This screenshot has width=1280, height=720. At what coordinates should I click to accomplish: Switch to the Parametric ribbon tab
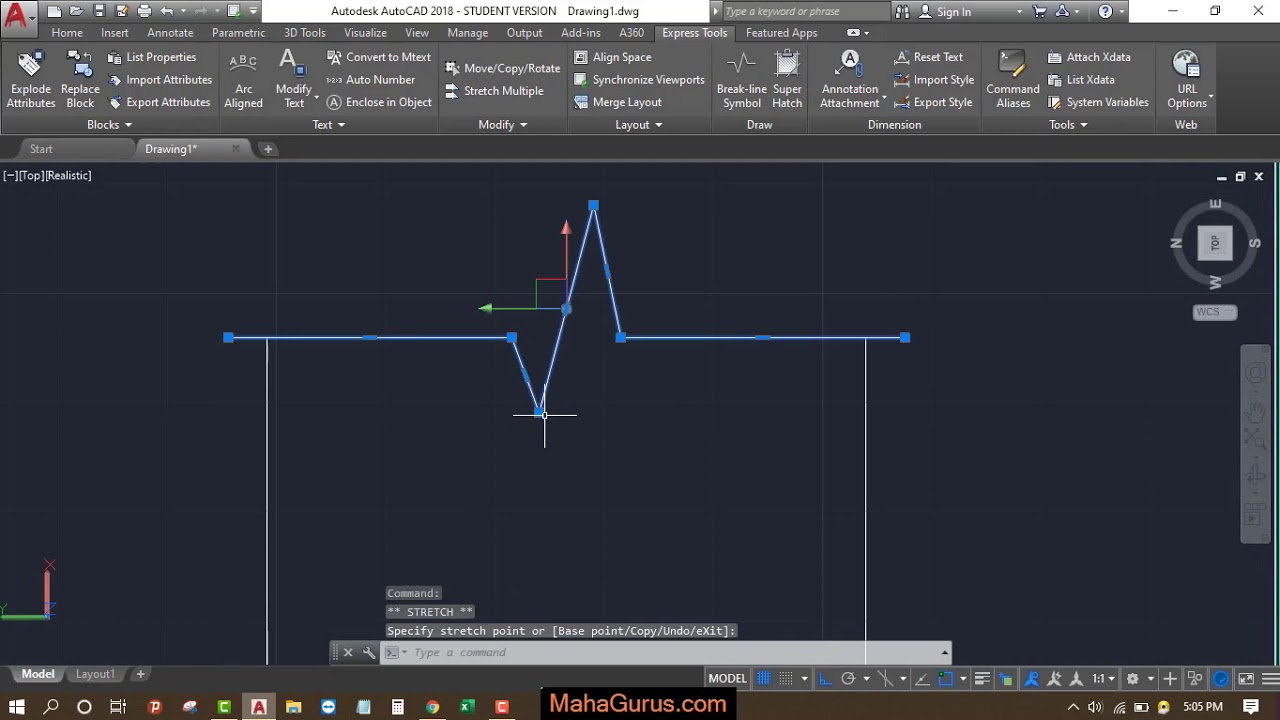tap(238, 33)
